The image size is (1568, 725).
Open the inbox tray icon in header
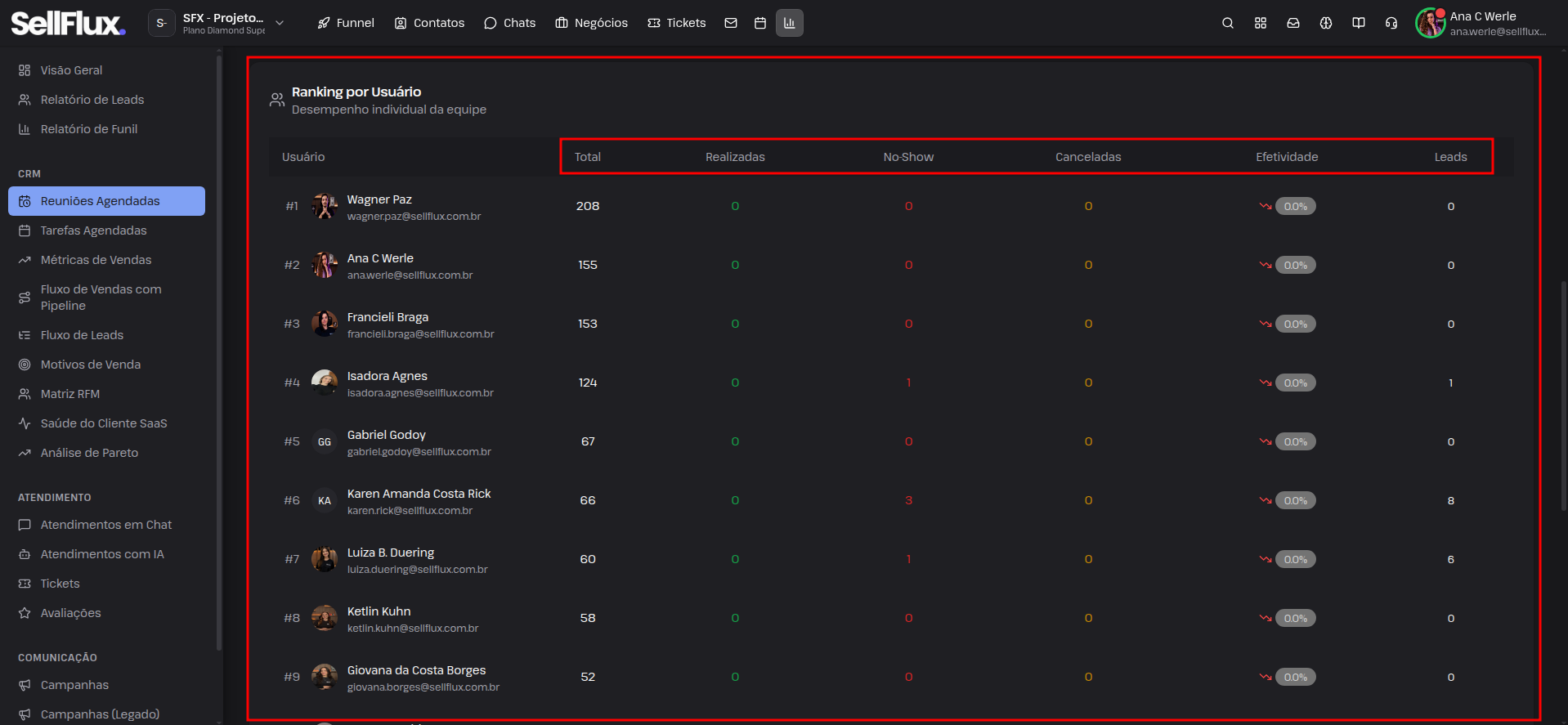click(1293, 23)
